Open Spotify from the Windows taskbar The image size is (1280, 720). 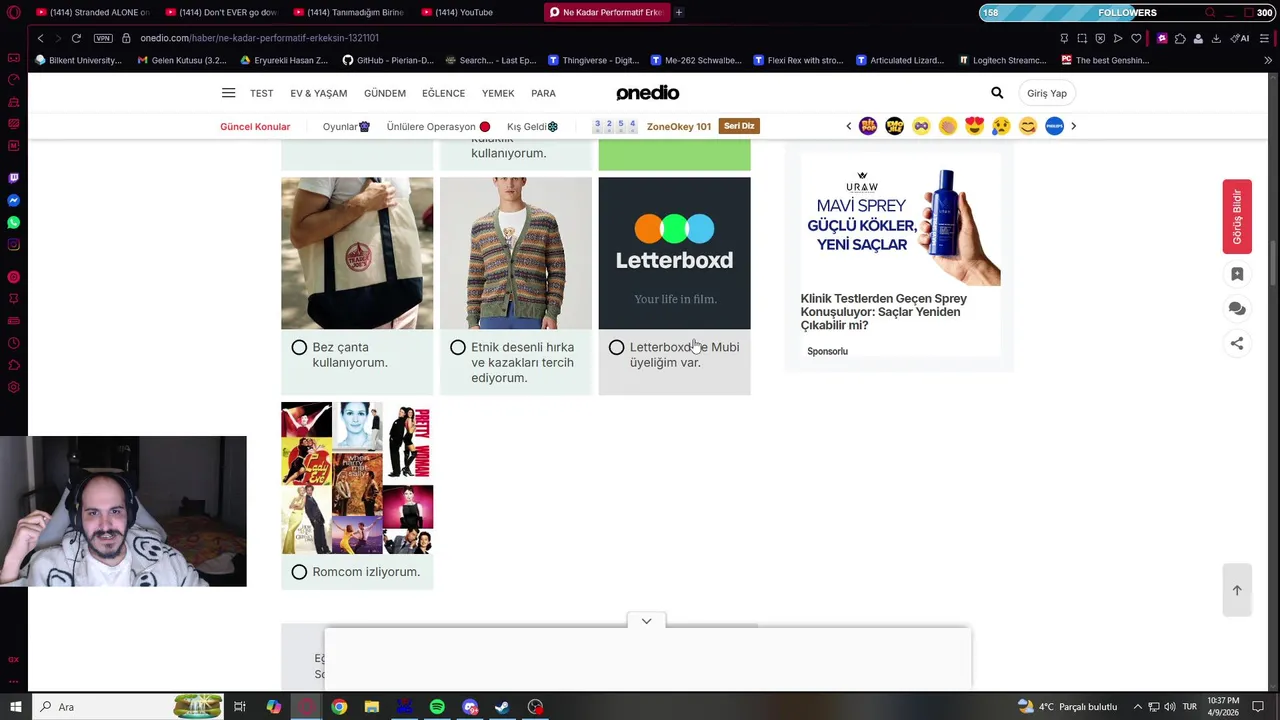pyautogui.click(x=437, y=707)
